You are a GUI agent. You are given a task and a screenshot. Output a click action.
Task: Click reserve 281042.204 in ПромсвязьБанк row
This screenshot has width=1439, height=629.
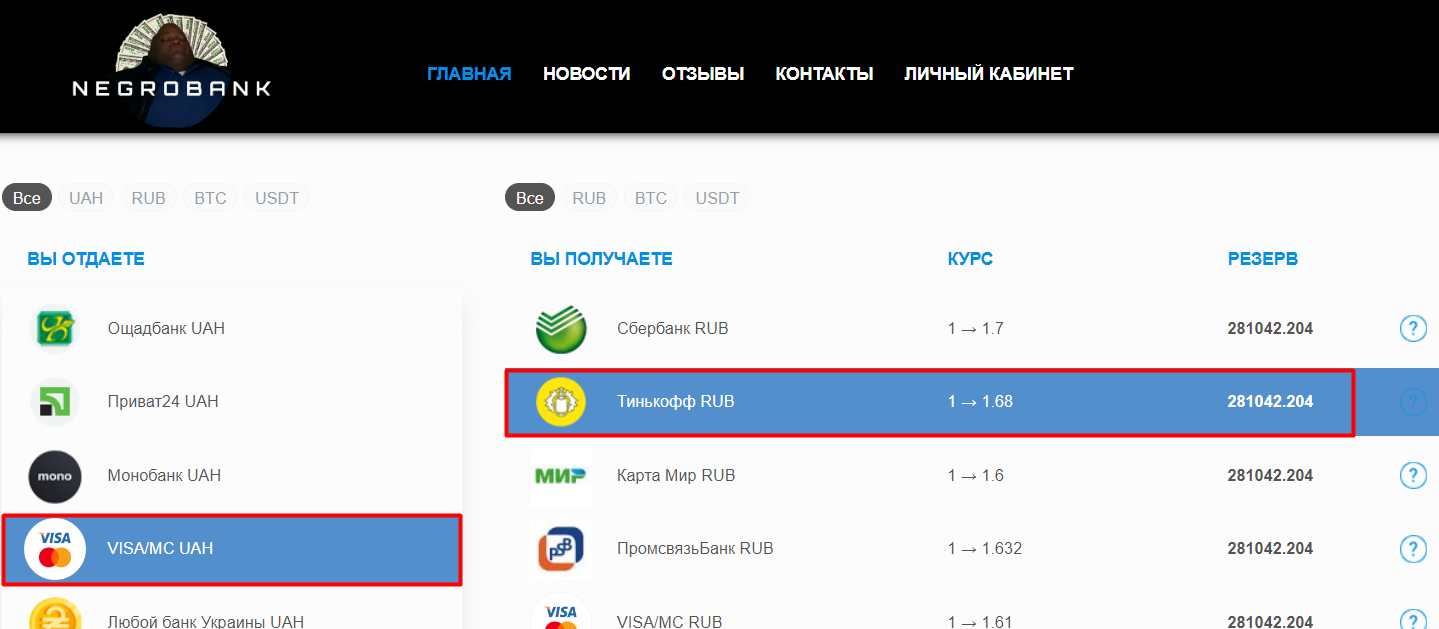1270,549
